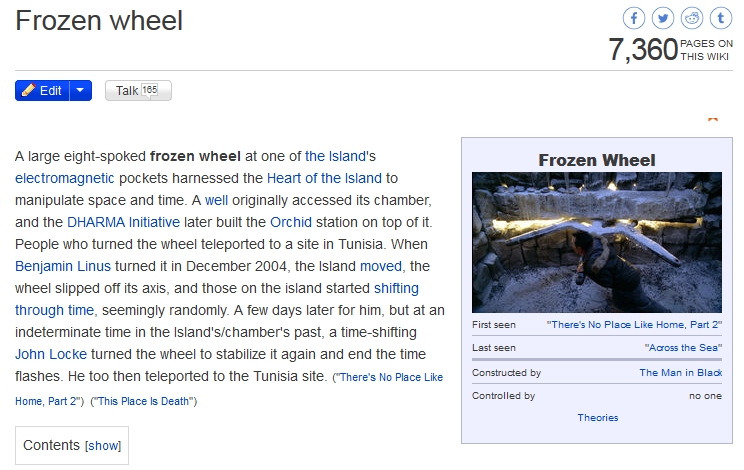Open the Edit dropdown arrow
This screenshot has height=470, width=744.
(x=82, y=90)
